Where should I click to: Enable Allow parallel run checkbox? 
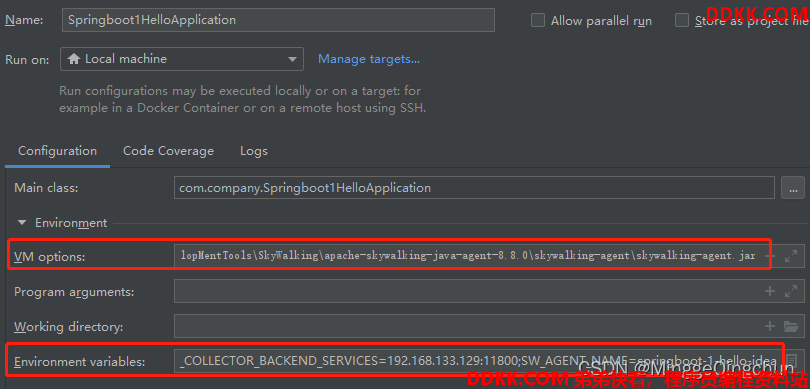[538, 20]
